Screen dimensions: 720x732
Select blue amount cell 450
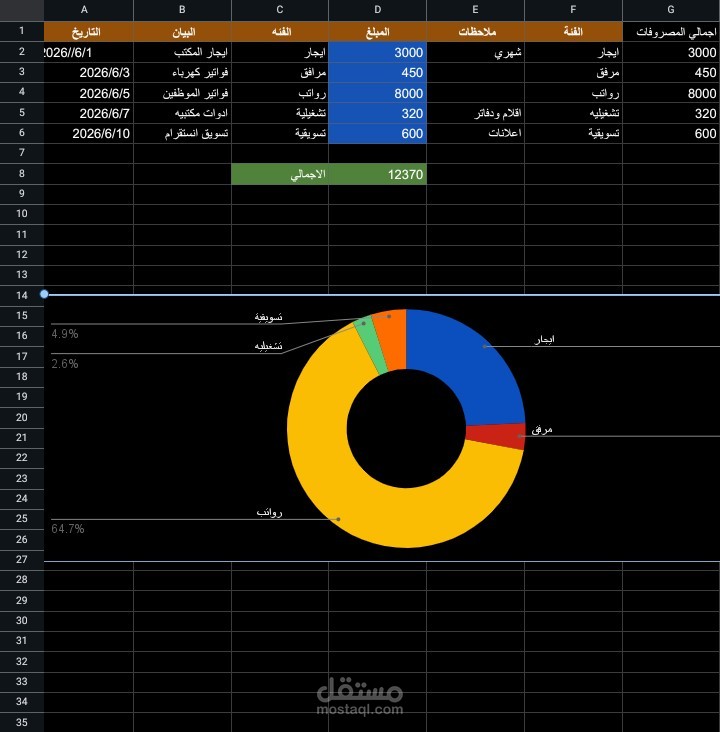click(x=377, y=73)
